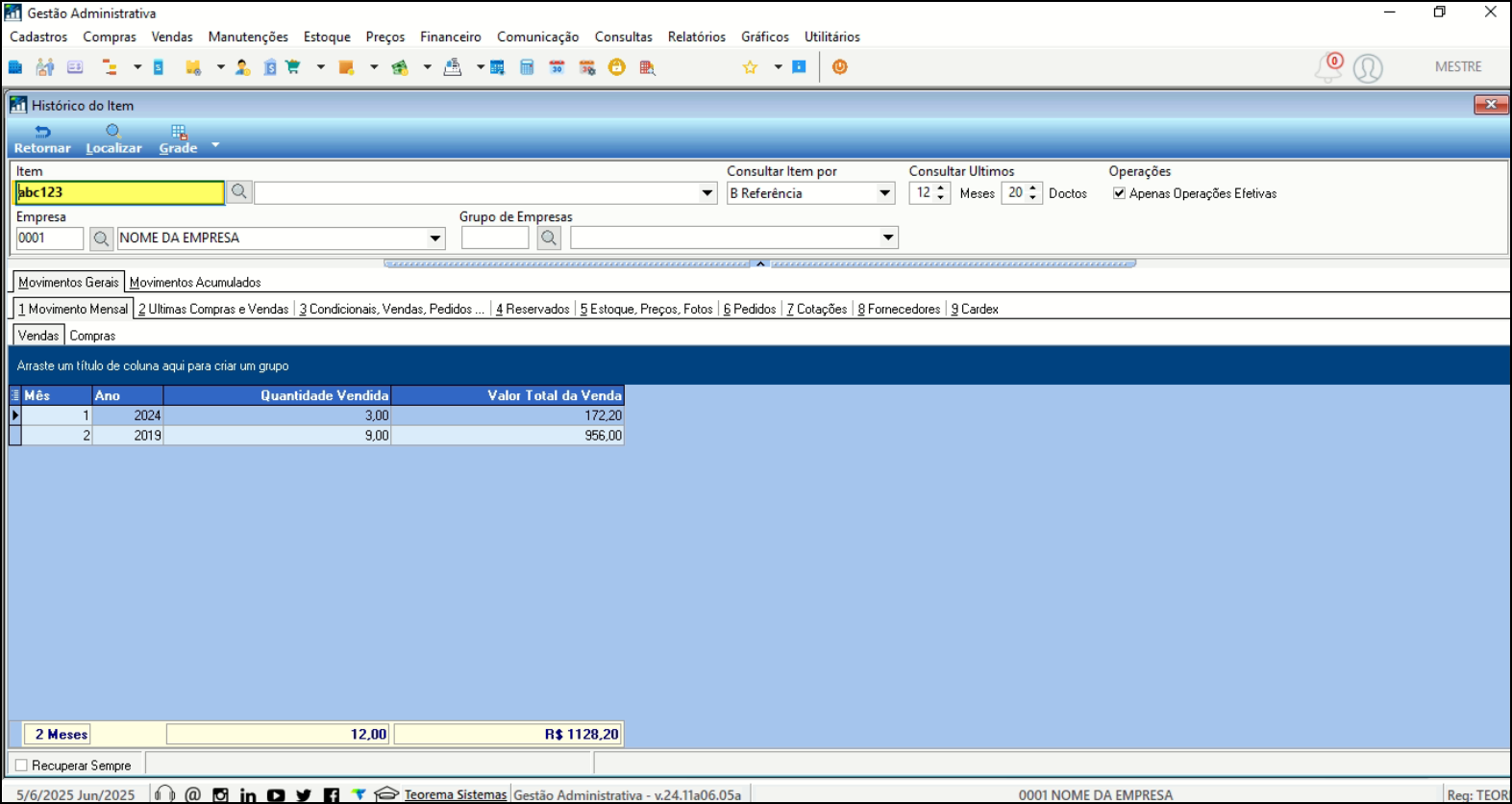
Task: Switch to the Compras sub-tab
Action: 92,336
